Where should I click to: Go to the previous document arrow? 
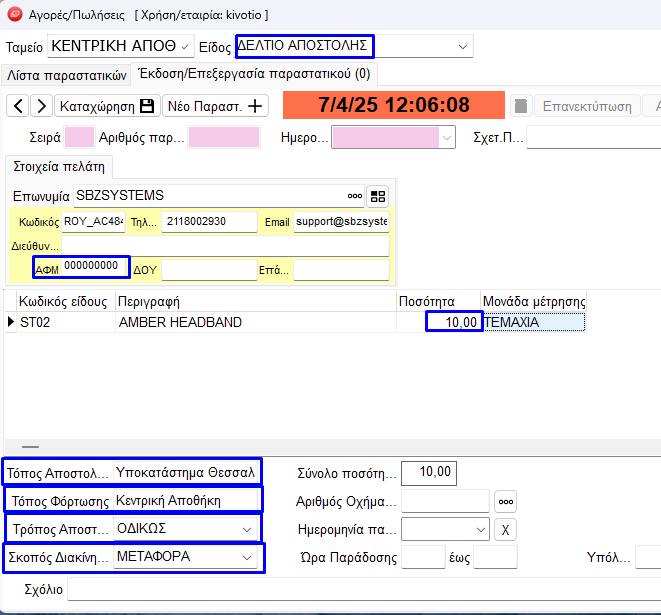coord(18,106)
